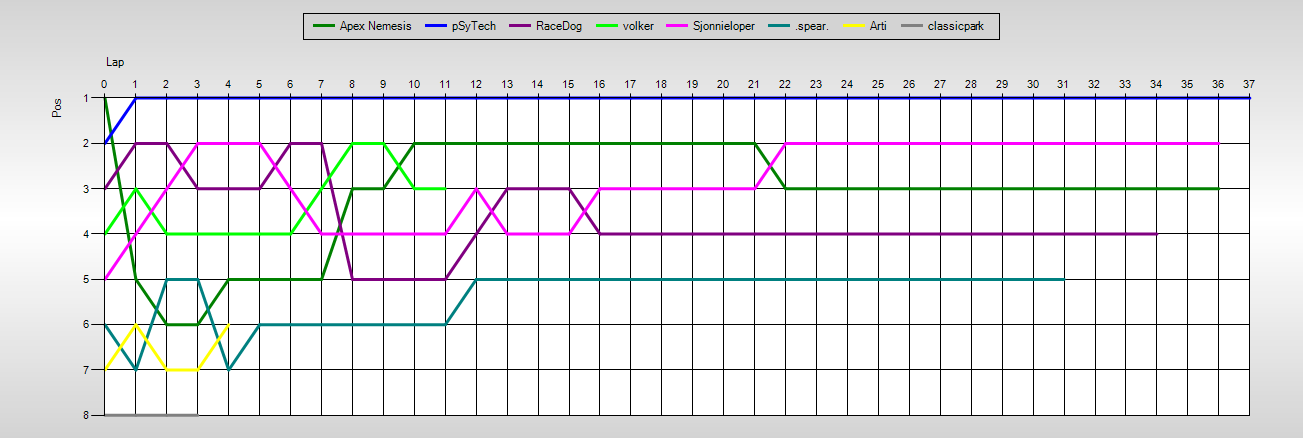Viewport: 1303px width, 438px height.
Task: Click the Lap axis title
Action: pyautogui.click(x=114, y=62)
